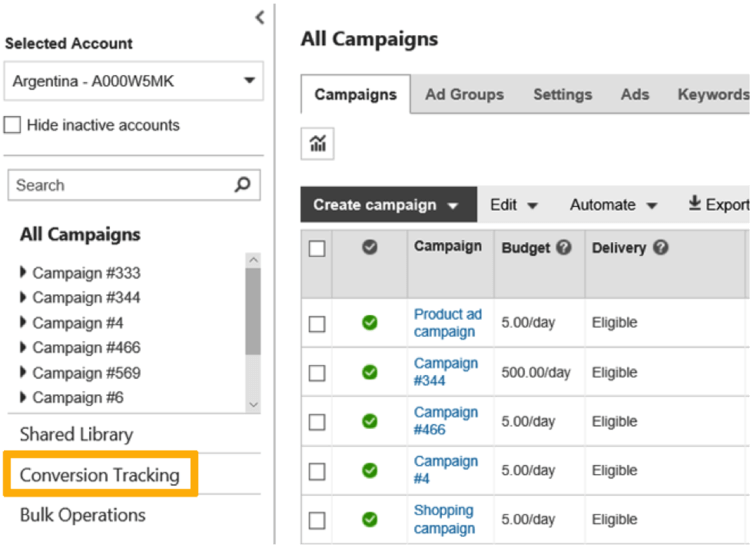Screen dimensions: 750x545
Task: Open the Product ad campaign link
Action: click(x=447, y=323)
